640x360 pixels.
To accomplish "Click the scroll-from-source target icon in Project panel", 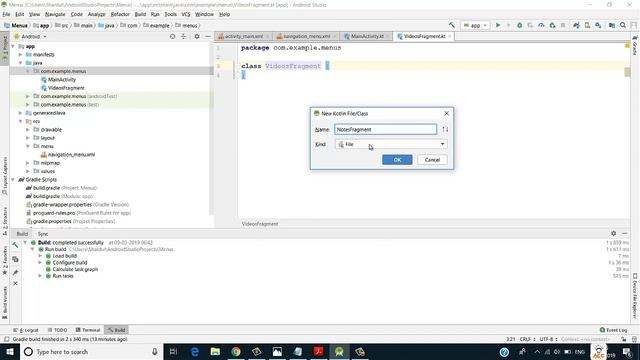I will tap(172, 36).
